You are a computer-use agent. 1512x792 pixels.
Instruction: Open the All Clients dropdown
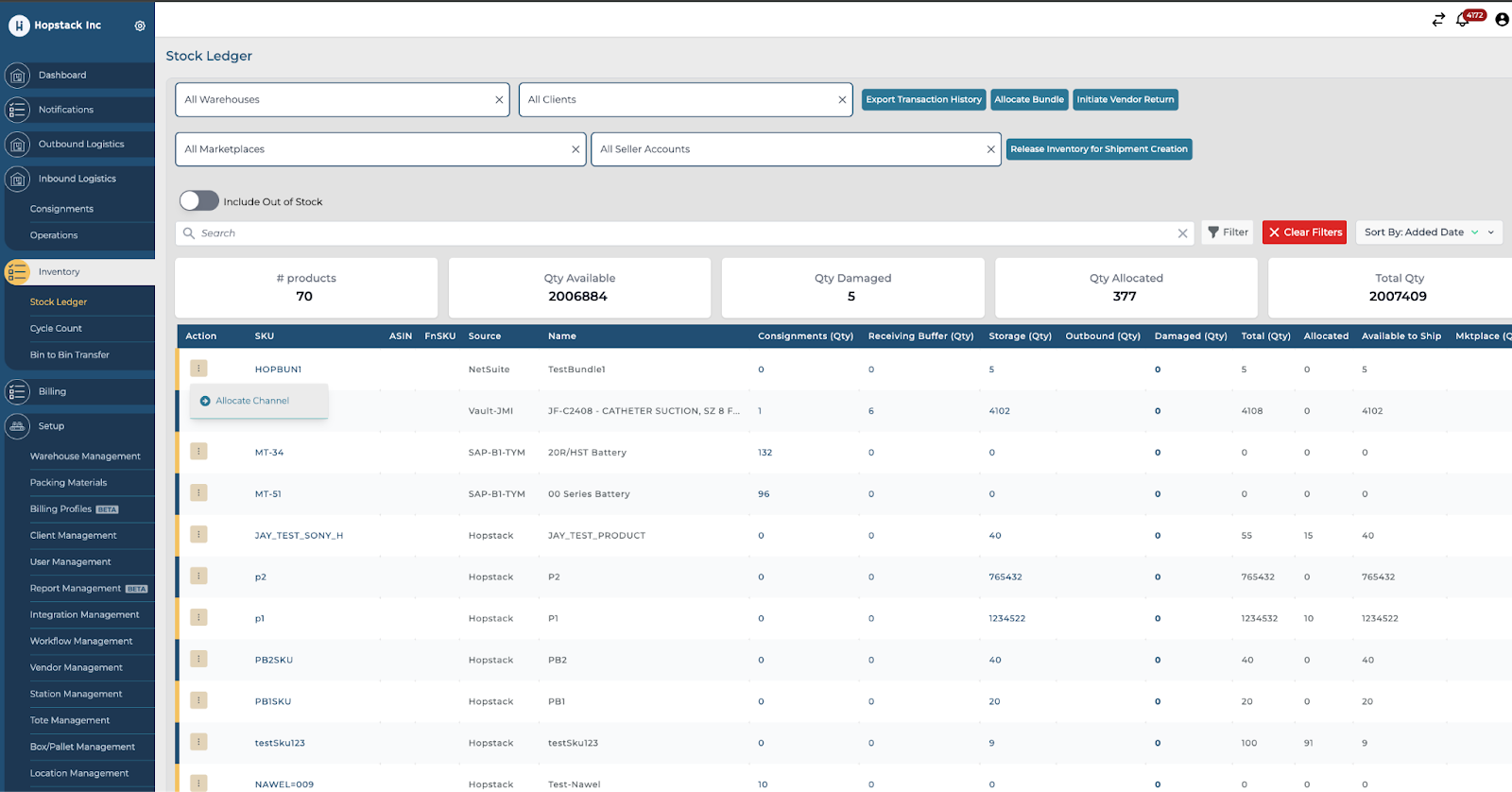coord(676,100)
